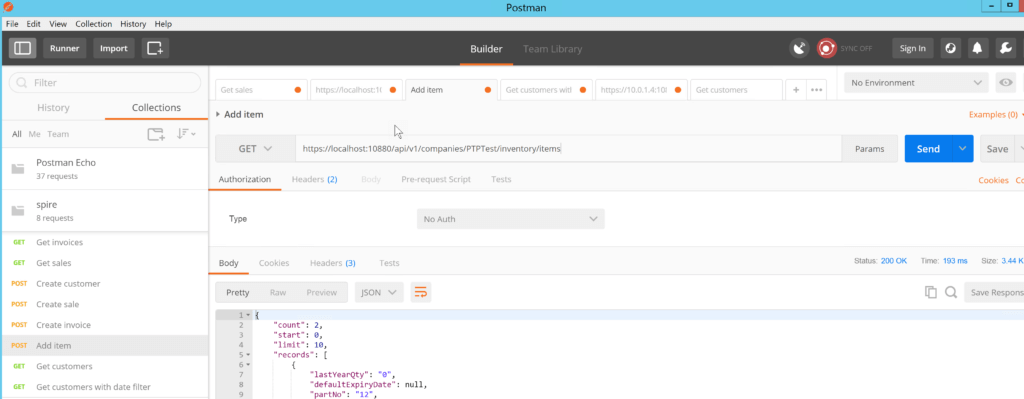Viewport: 1024px width, 399px height.
Task: Toggle environment quick look eye icon
Action: pos(1006,83)
